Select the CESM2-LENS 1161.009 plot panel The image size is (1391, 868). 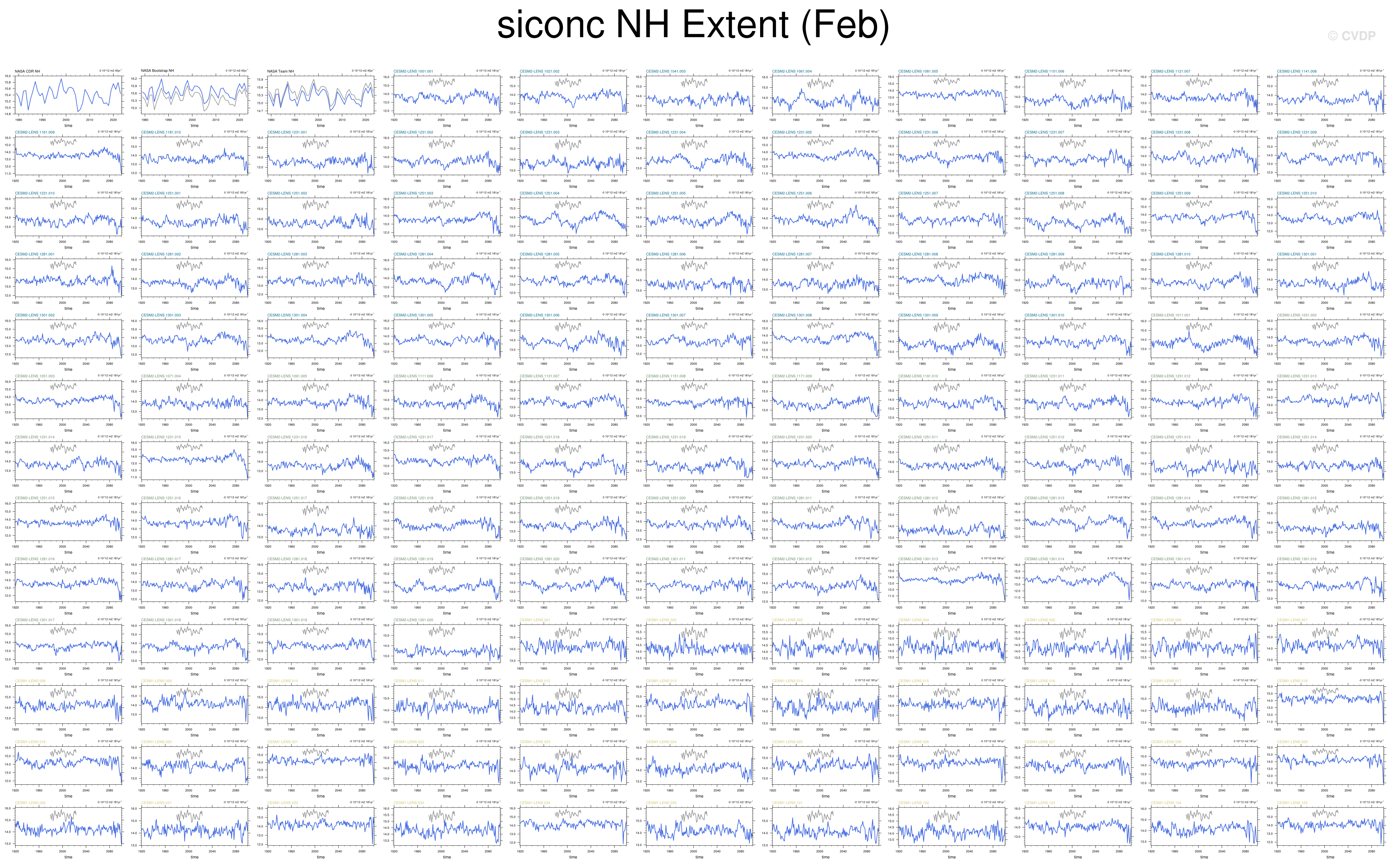tap(68, 155)
